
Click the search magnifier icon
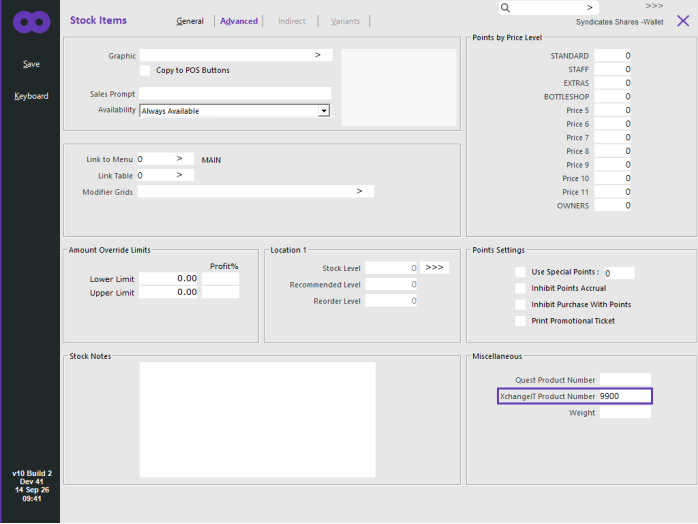[505, 8]
